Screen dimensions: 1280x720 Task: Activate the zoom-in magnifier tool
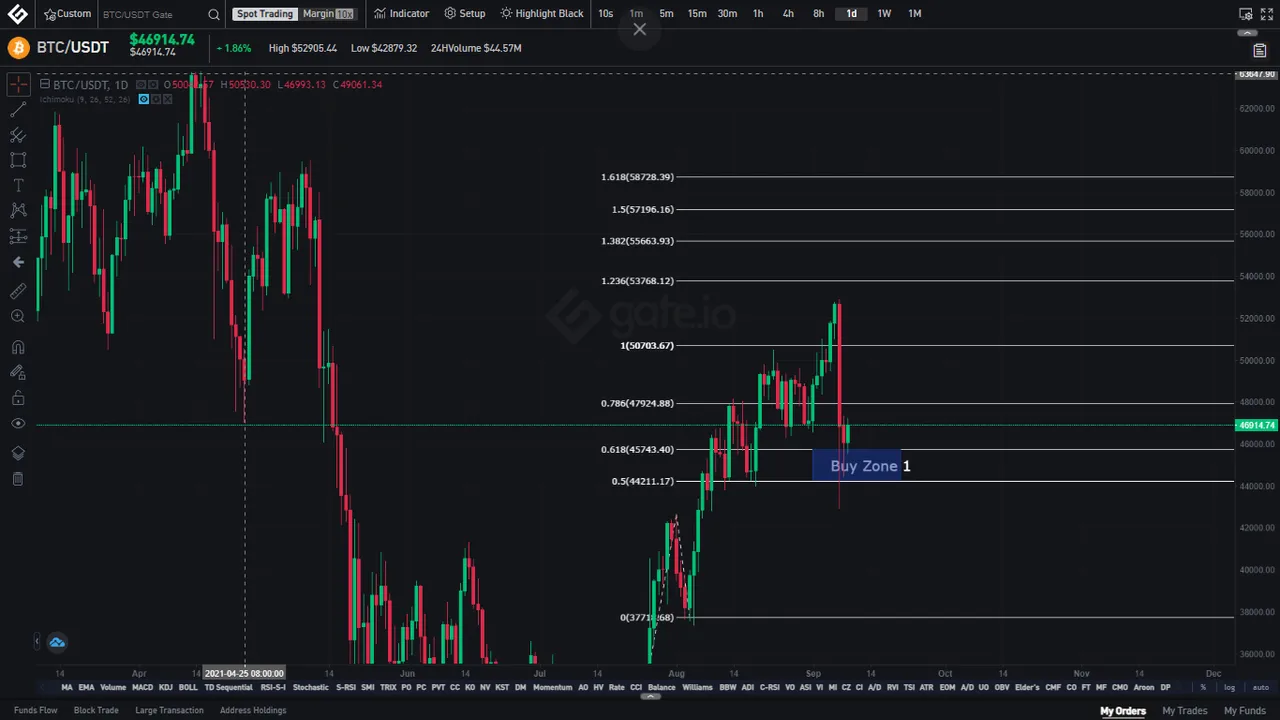pyautogui.click(x=18, y=316)
